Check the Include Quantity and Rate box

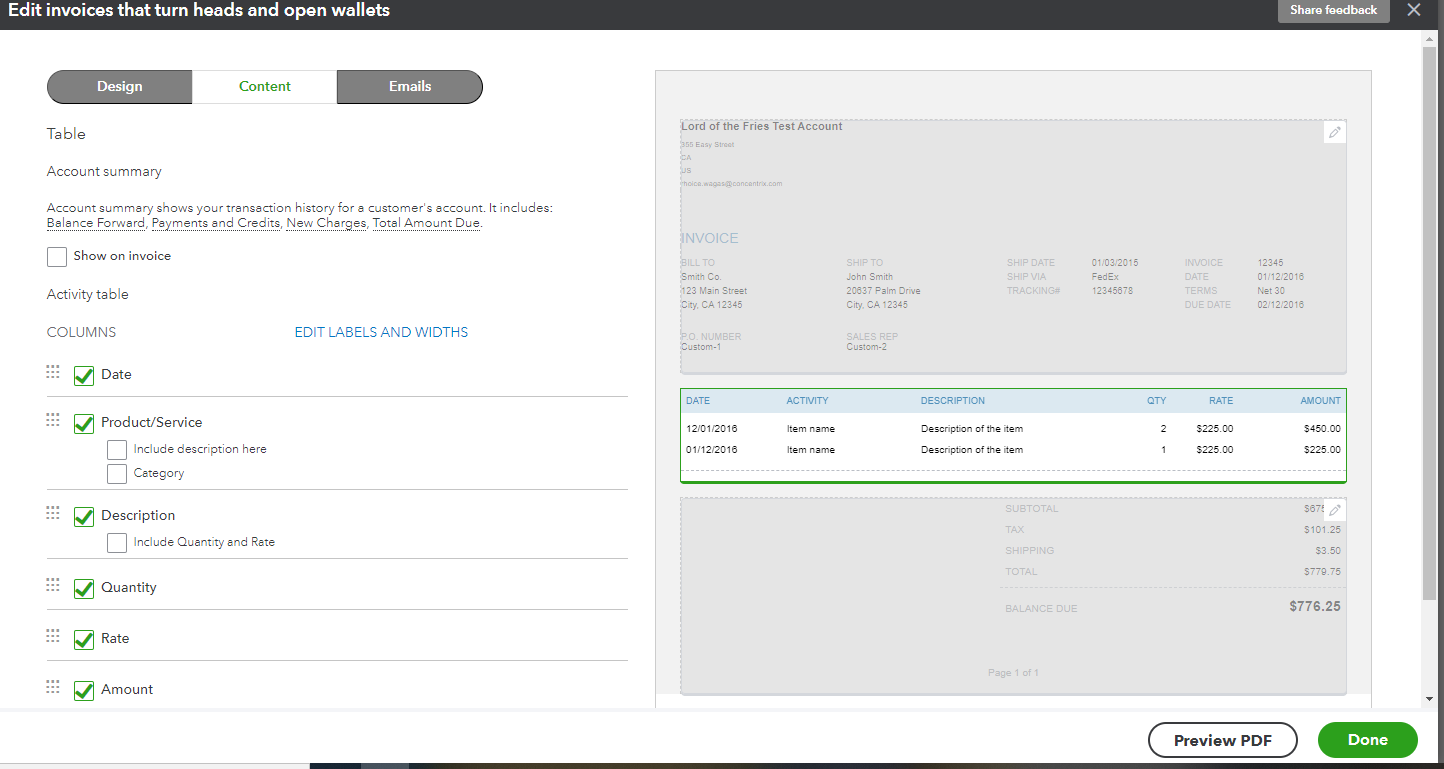[117, 541]
